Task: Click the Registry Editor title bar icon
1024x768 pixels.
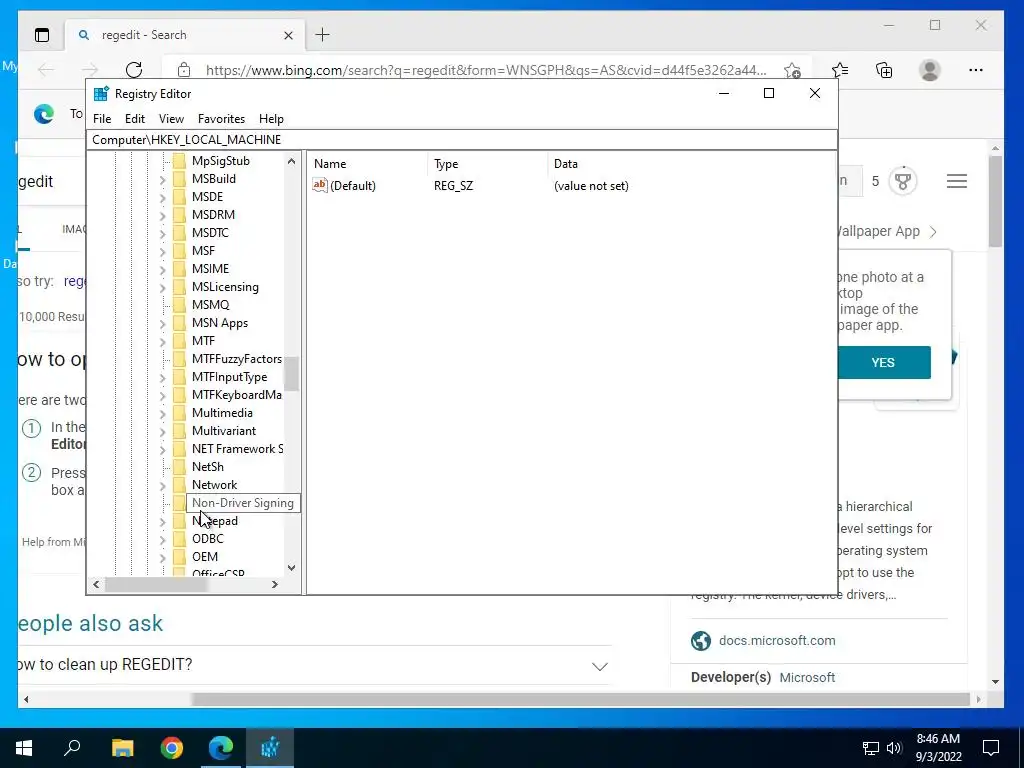Action: click(101, 94)
